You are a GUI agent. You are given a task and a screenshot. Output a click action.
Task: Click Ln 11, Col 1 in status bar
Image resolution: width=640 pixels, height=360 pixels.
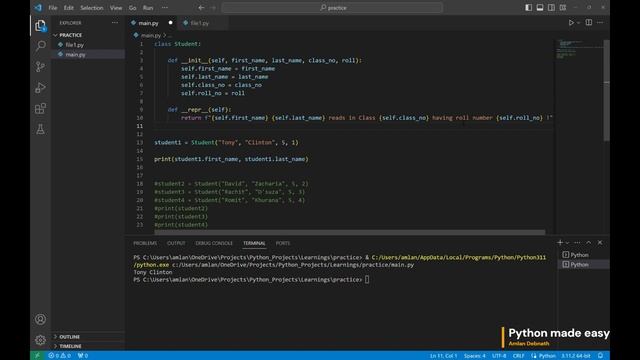[443, 356]
